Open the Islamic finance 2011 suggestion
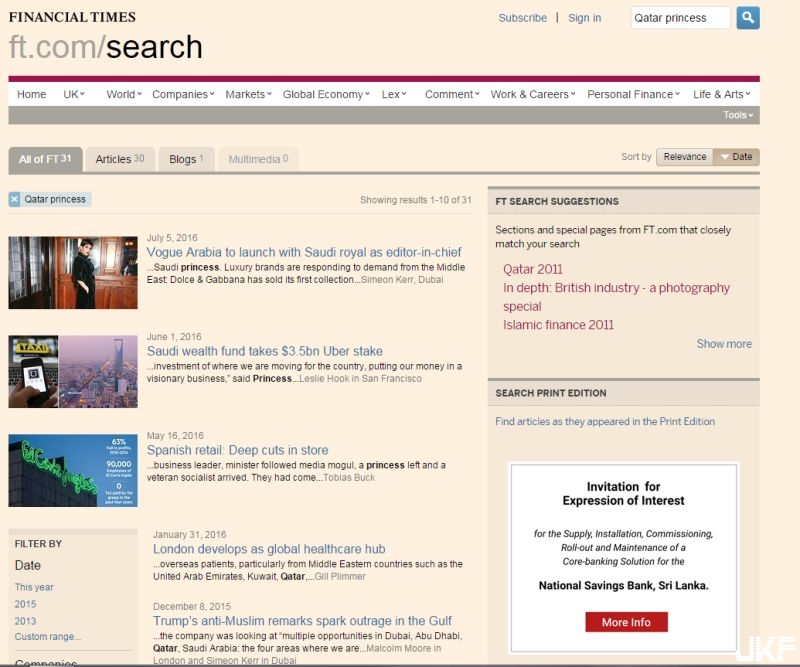800x667 pixels. pyautogui.click(x=558, y=325)
